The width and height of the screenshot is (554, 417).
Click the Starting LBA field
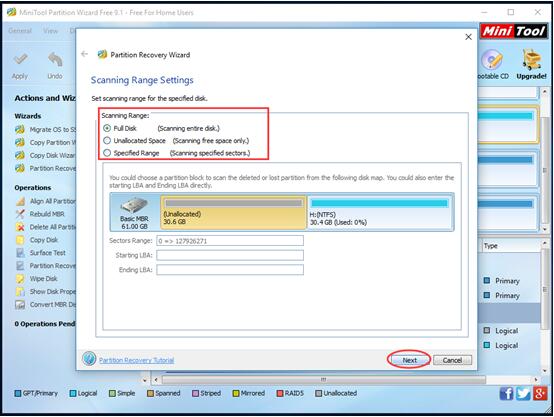pos(230,255)
